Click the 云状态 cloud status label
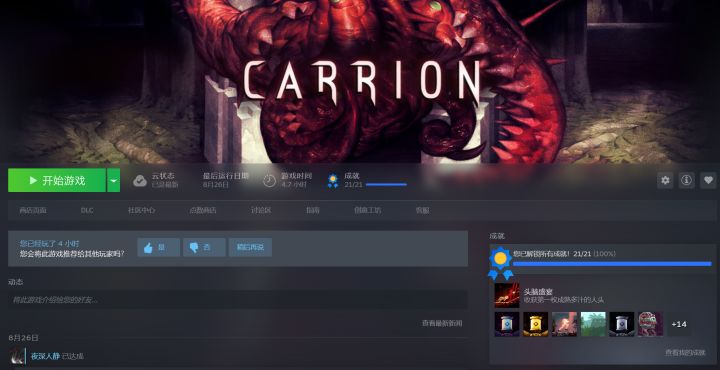 click(x=163, y=176)
